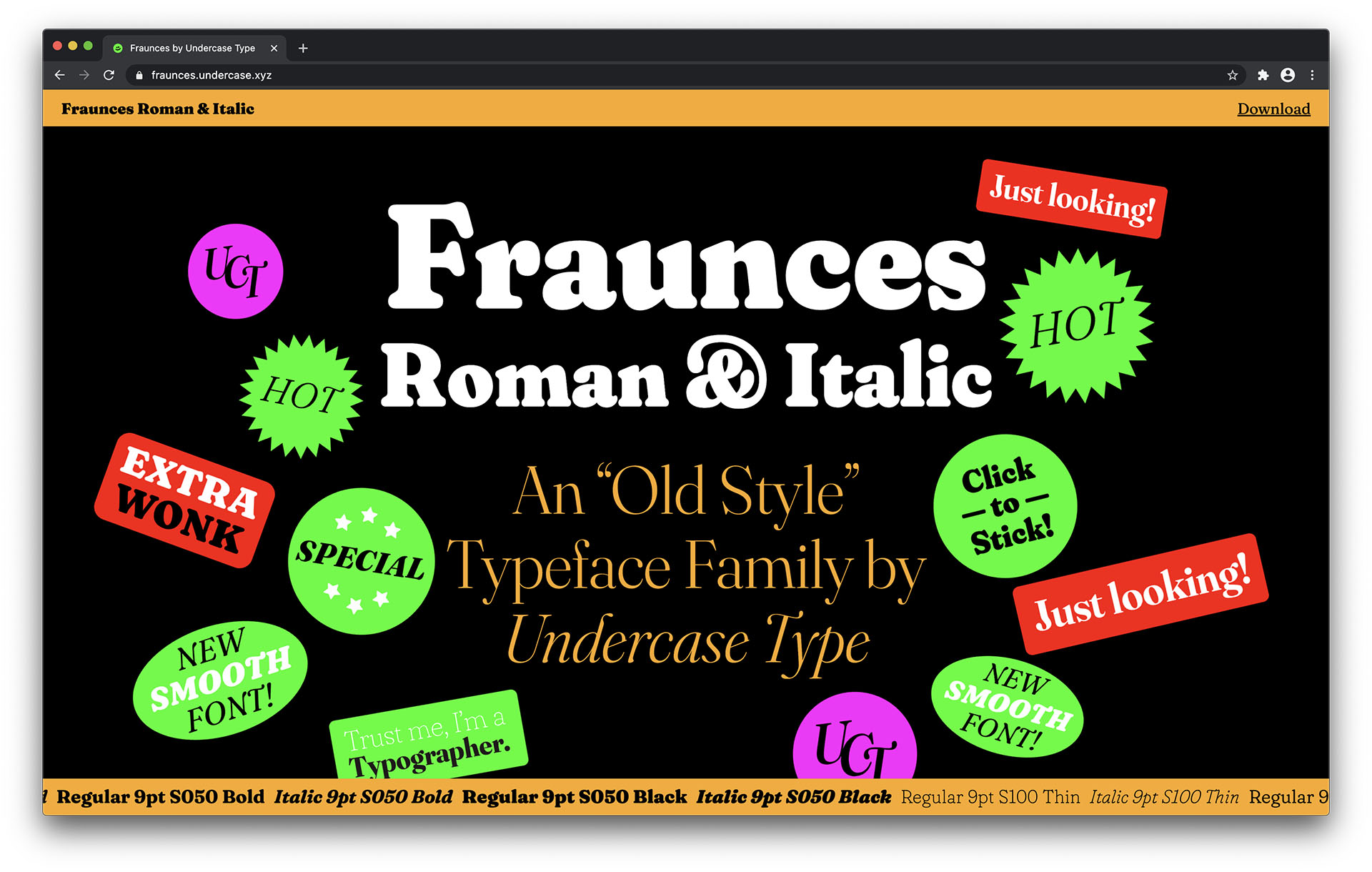Click the browser back arrow
This screenshot has width=1372, height=872.
[60, 75]
